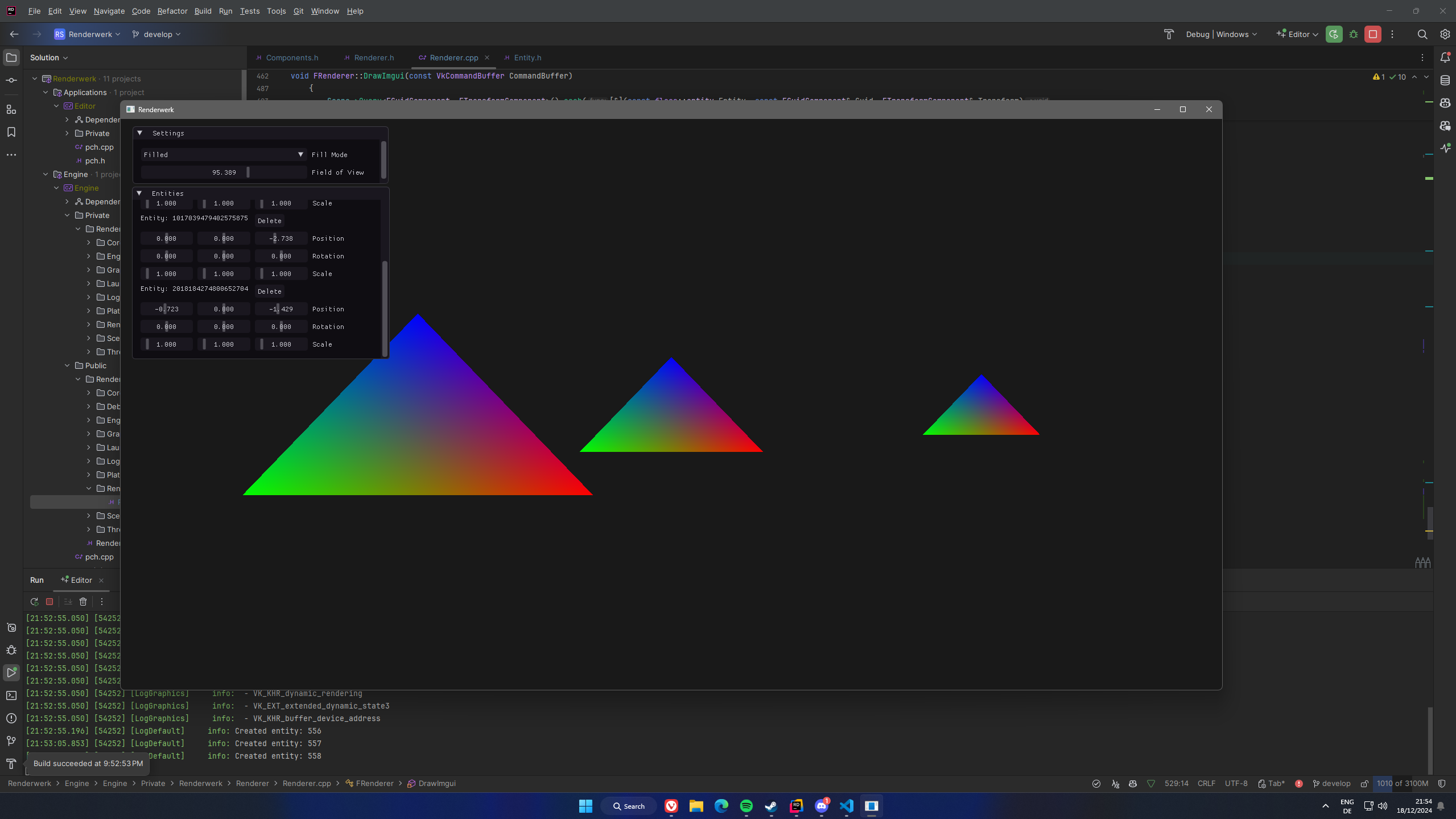
Task: Switch to Renderer.h tab
Action: coord(369,57)
